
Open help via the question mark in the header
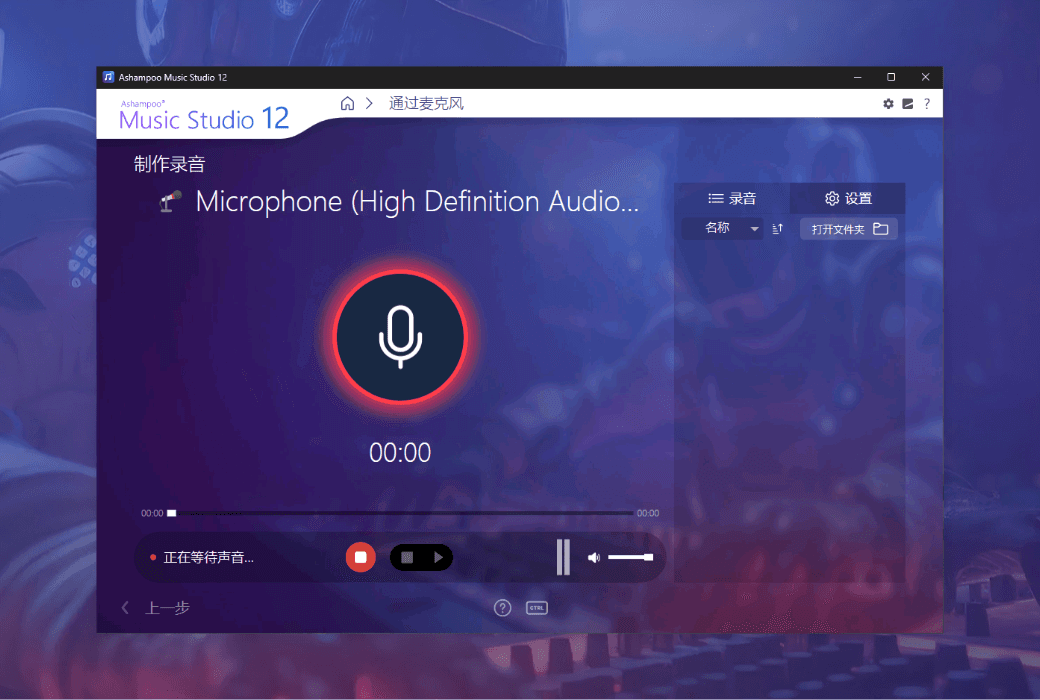(927, 104)
